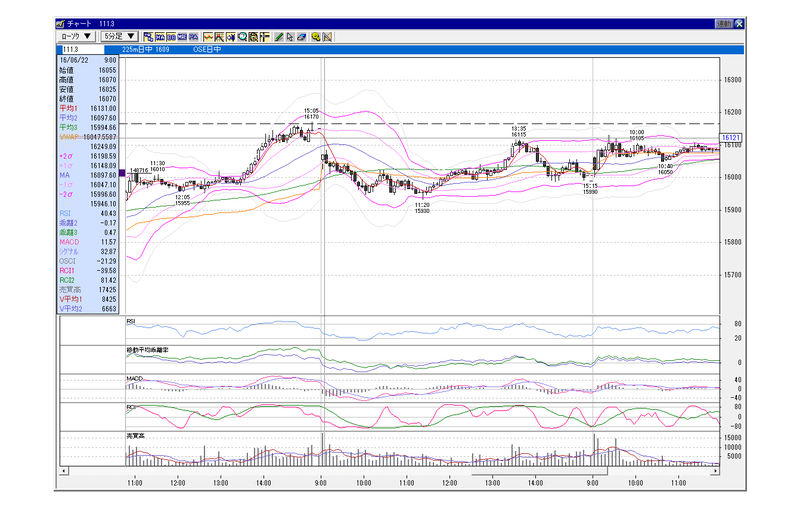Click the 連動 link button in the title bar
800x507 pixels.
click(x=723, y=23)
